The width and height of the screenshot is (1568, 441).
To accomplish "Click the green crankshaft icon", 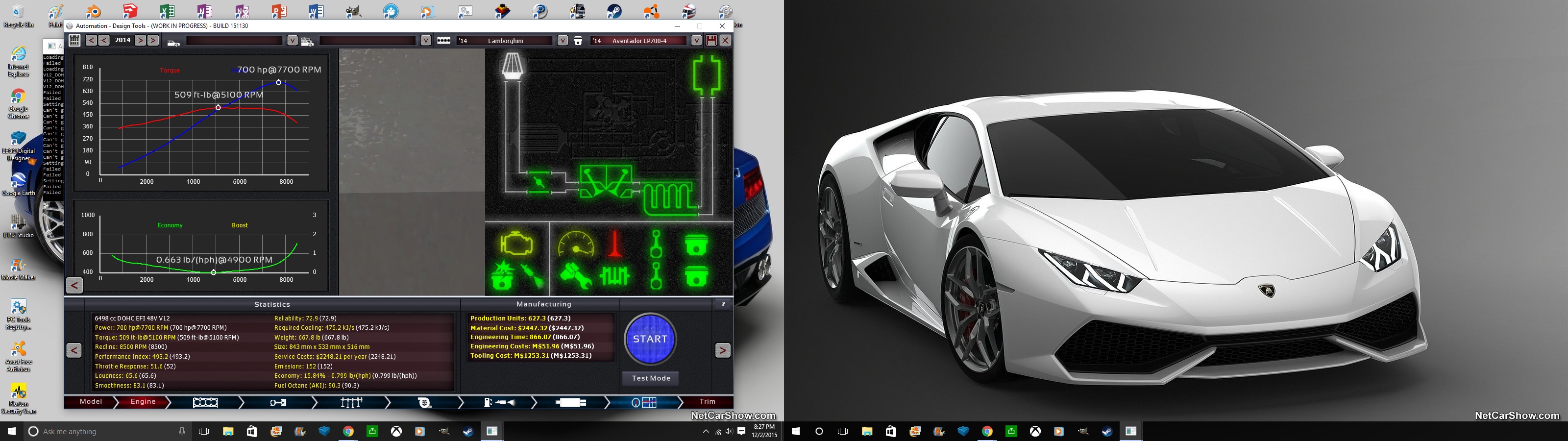I will tap(615, 276).
